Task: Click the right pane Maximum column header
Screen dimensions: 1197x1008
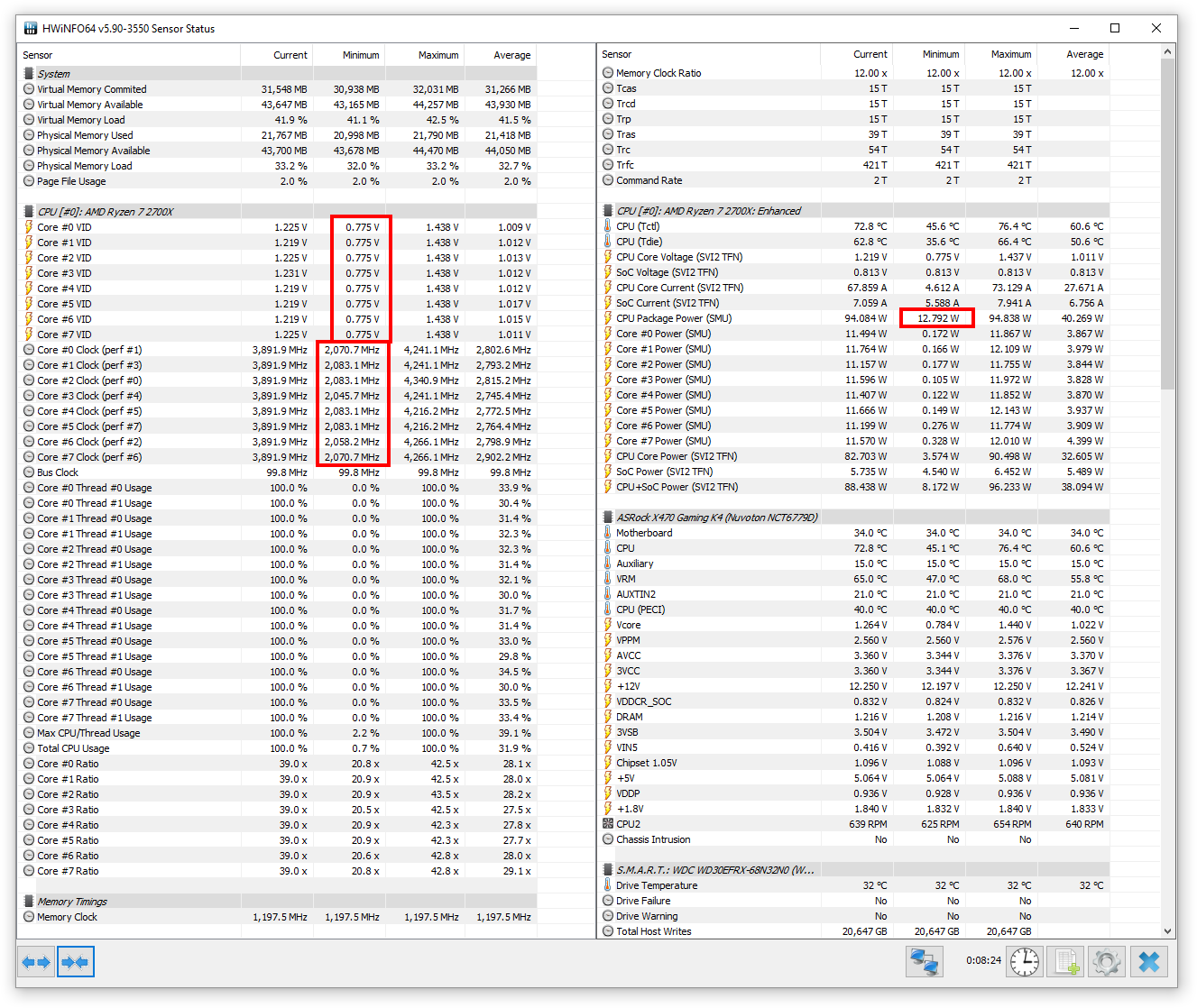Action: pyautogui.click(x=1001, y=54)
